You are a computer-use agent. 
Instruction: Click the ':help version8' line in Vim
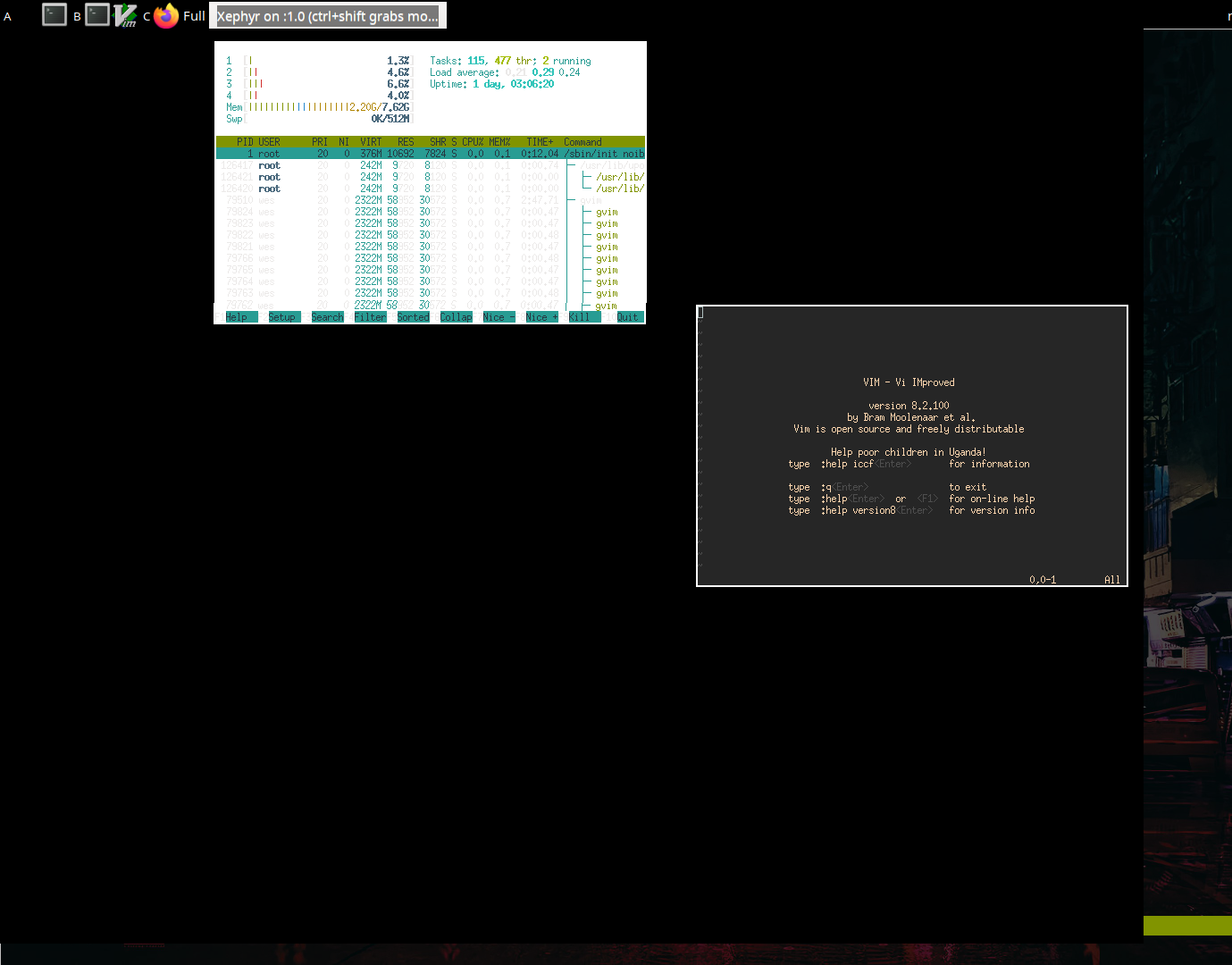click(911, 510)
